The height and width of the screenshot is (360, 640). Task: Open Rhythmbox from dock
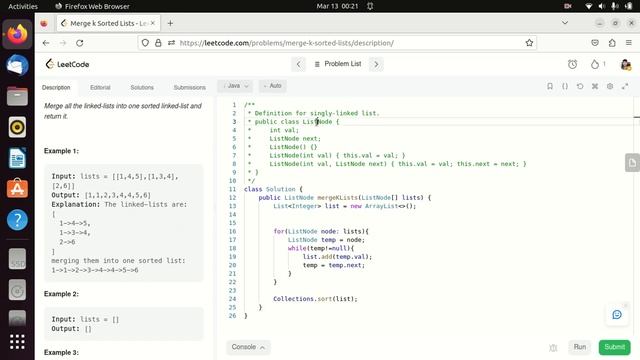point(17,127)
